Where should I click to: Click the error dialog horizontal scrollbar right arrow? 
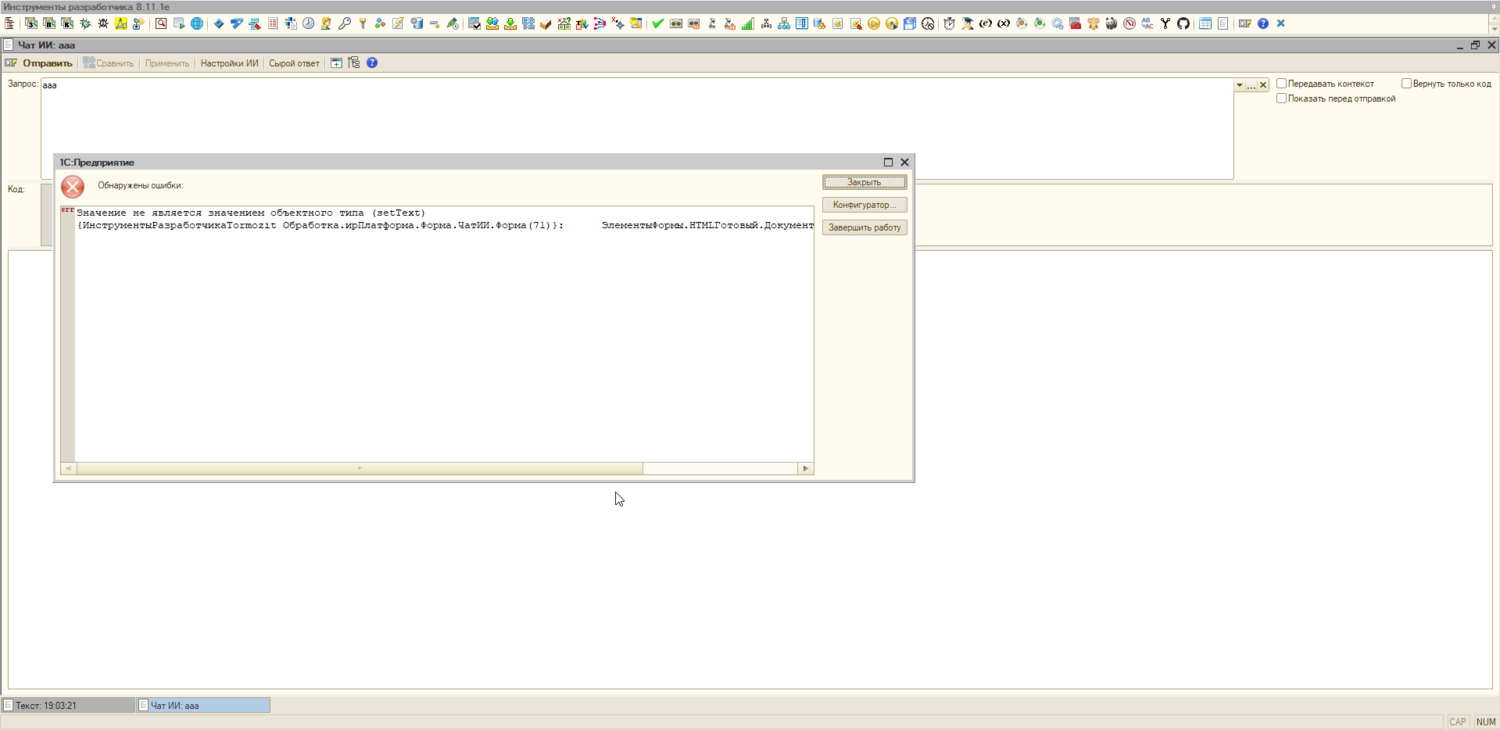[x=805, y=468]
